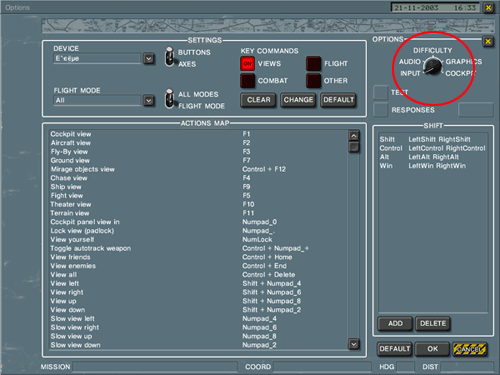Select INPUT on the options dial

(410, 73)
